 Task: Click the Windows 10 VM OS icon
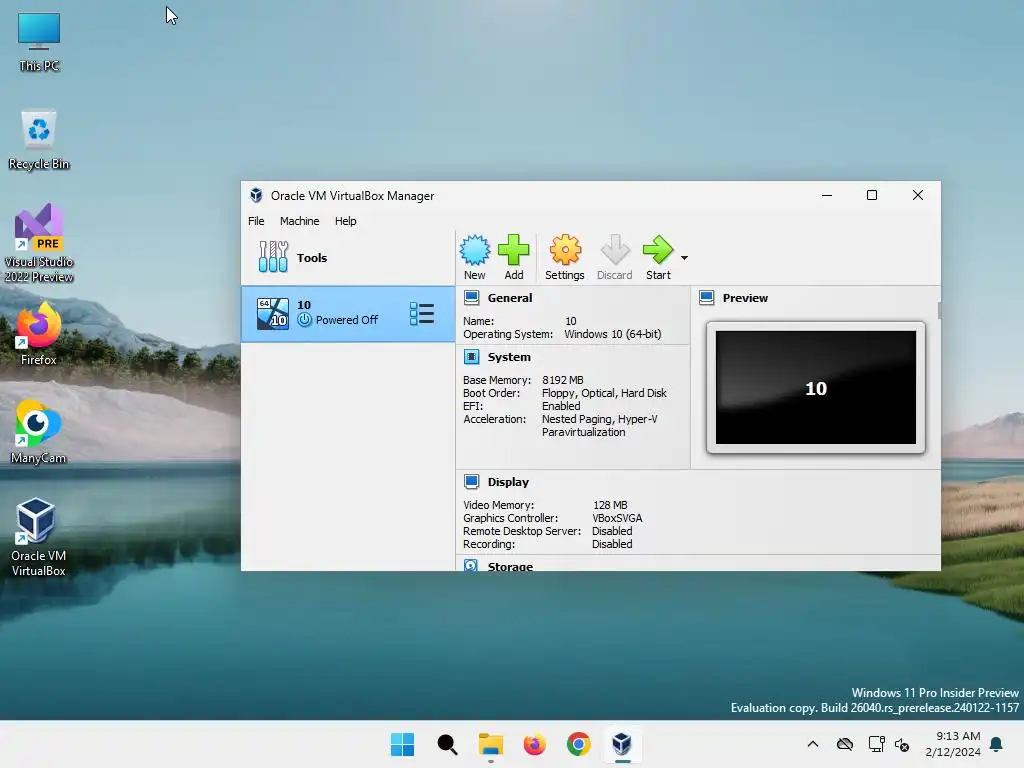click(x=272, y=313)
